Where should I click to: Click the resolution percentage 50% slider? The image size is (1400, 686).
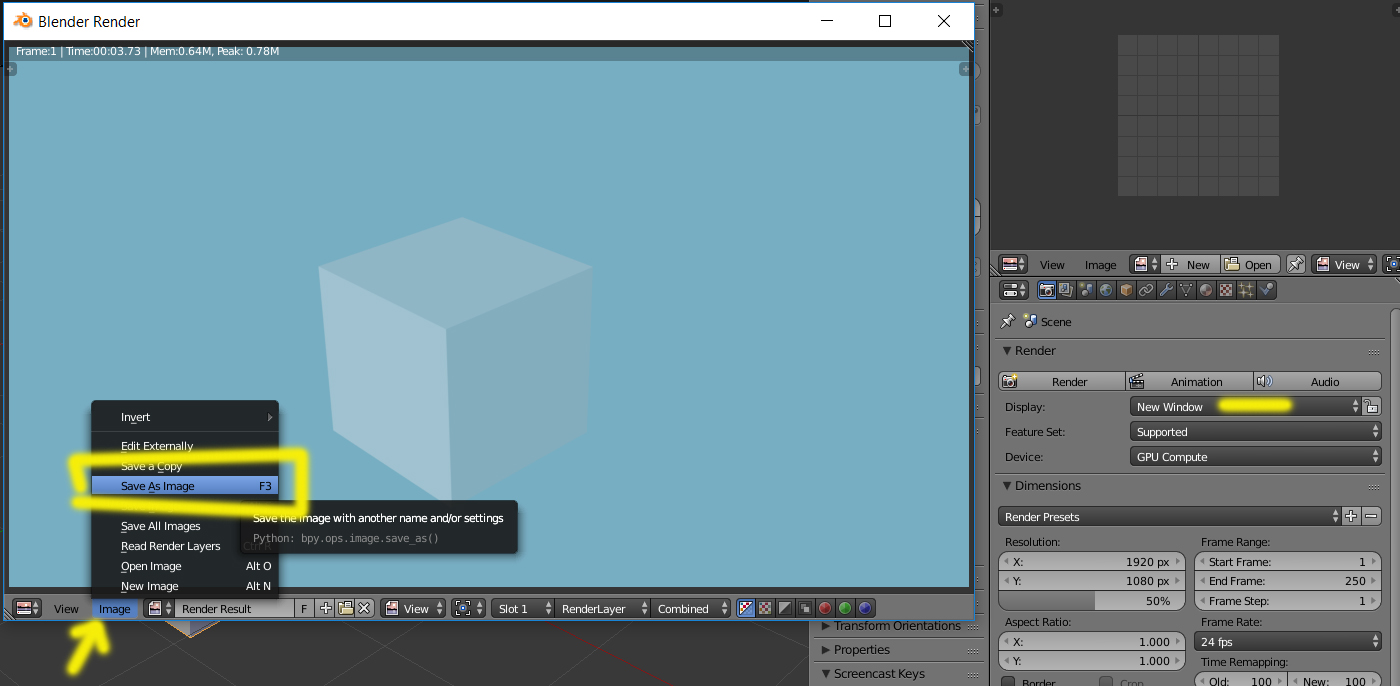coord(1091,601)
